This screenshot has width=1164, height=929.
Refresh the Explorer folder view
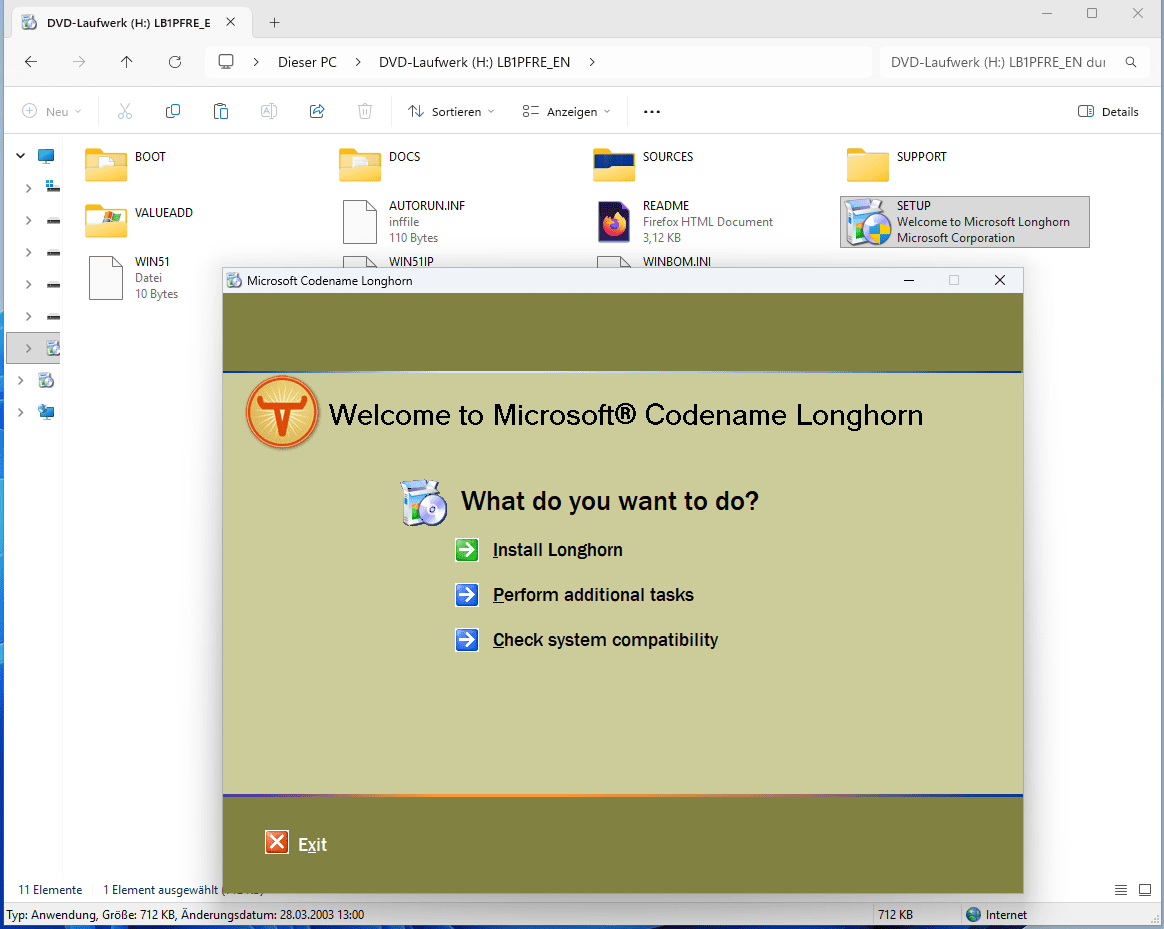click(175, 62)
